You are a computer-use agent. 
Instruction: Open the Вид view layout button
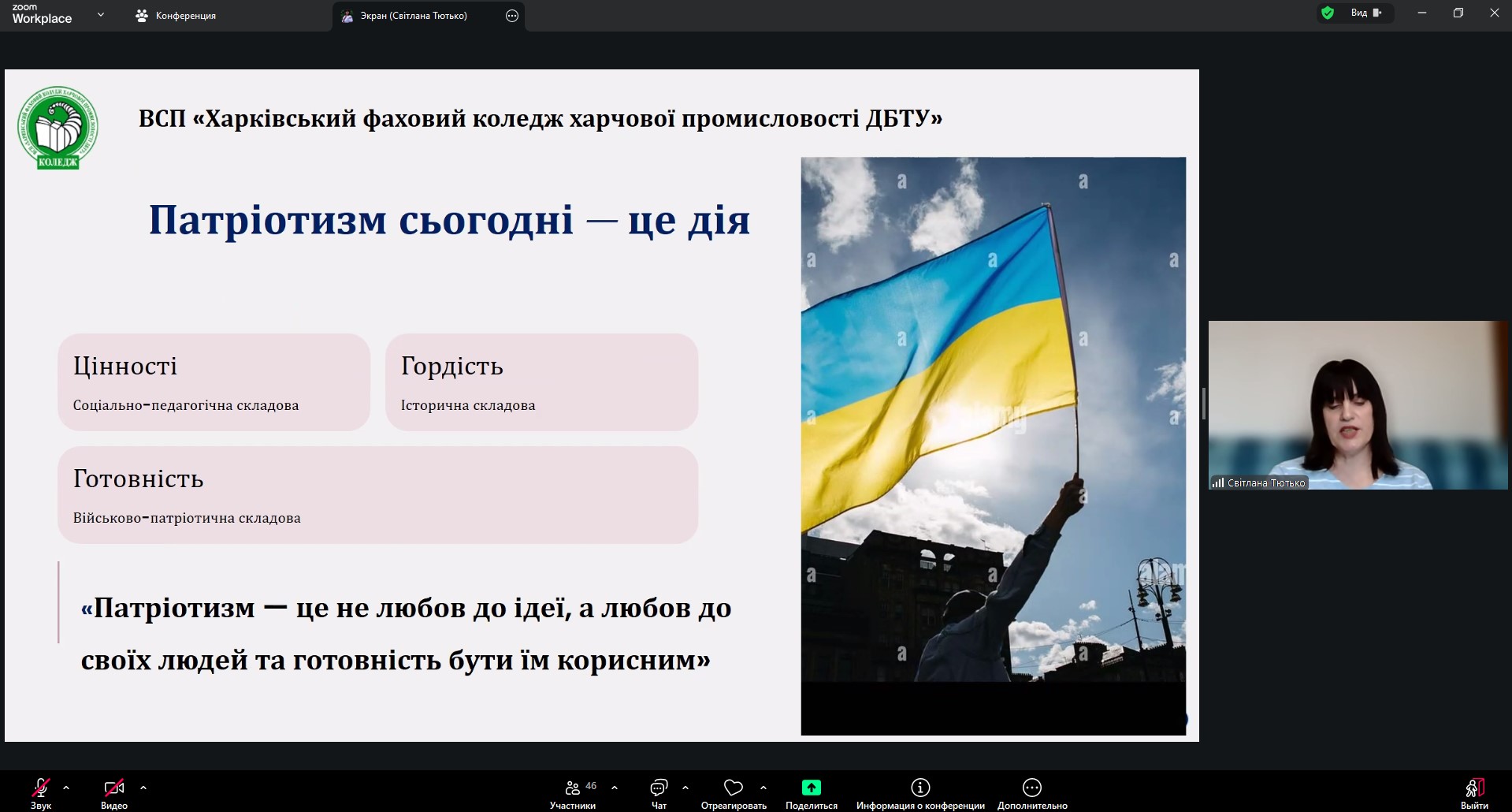pyautogui.click(x=1366, y=13)
